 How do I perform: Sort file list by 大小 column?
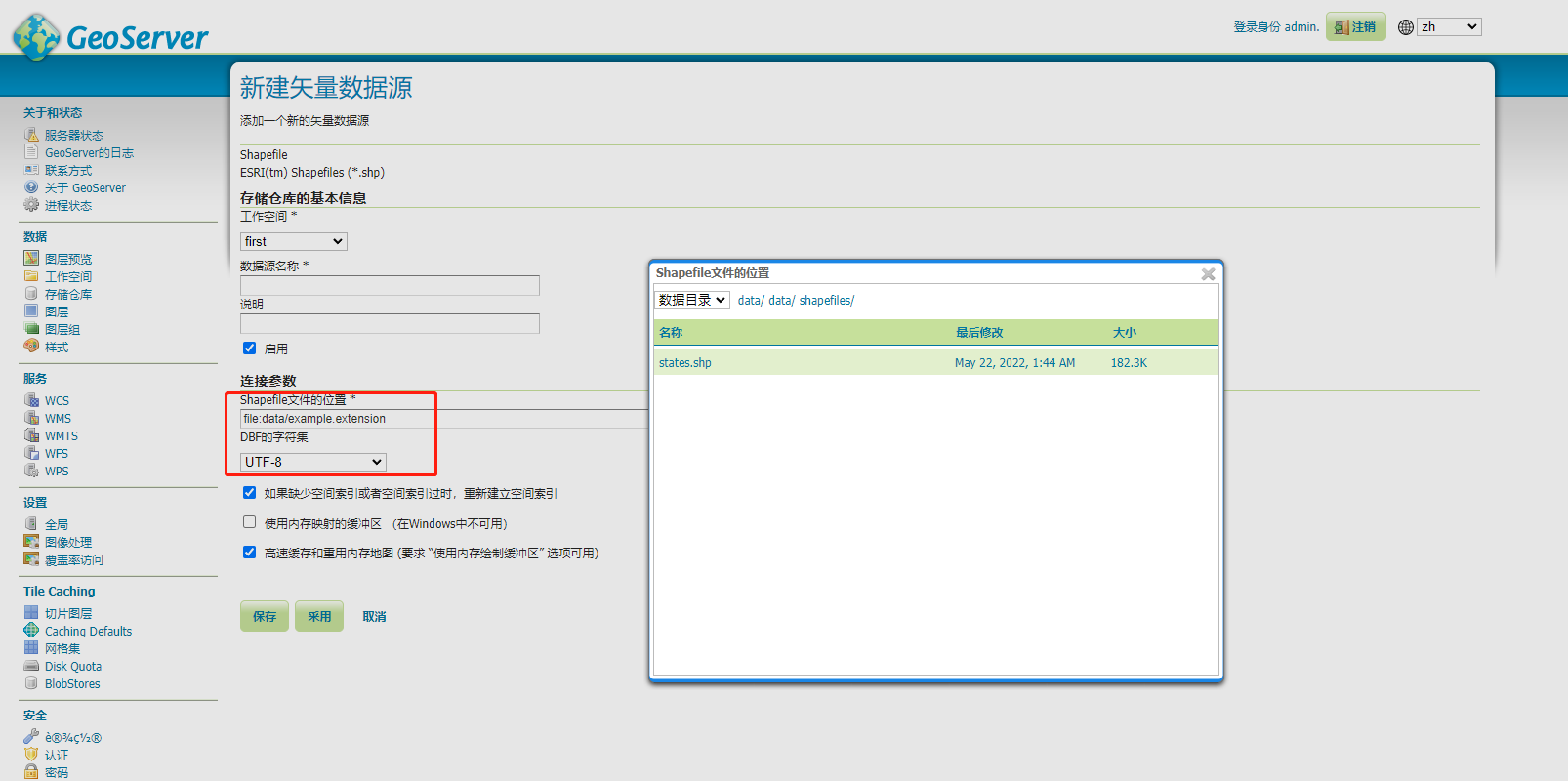(x=1125, y=333)
